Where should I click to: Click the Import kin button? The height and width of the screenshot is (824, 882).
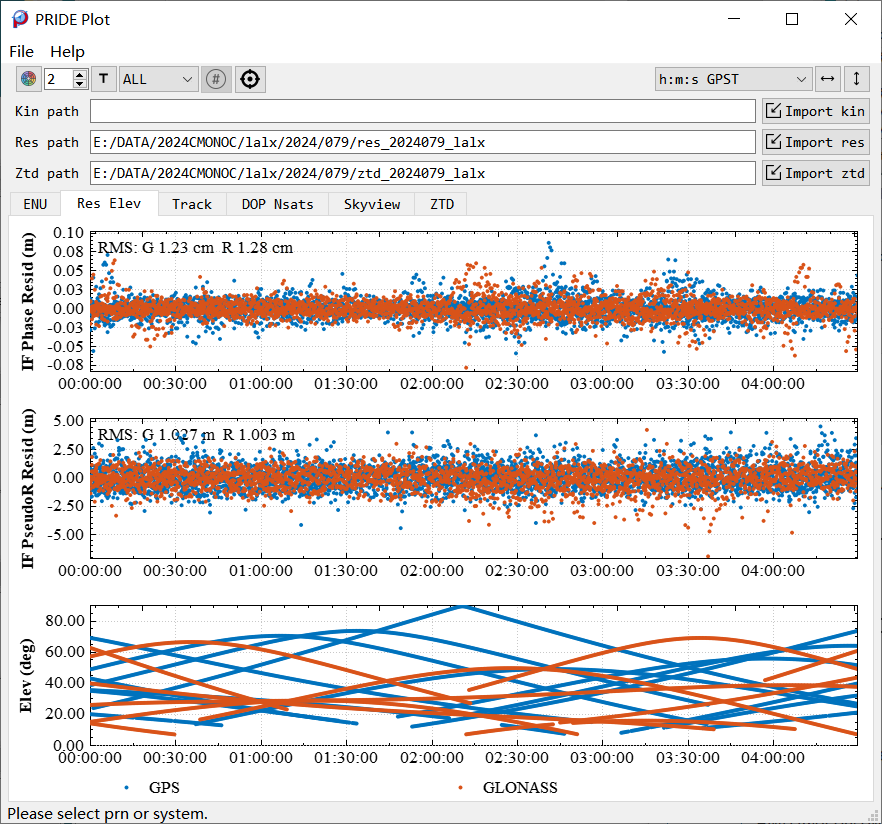[816, 111]
